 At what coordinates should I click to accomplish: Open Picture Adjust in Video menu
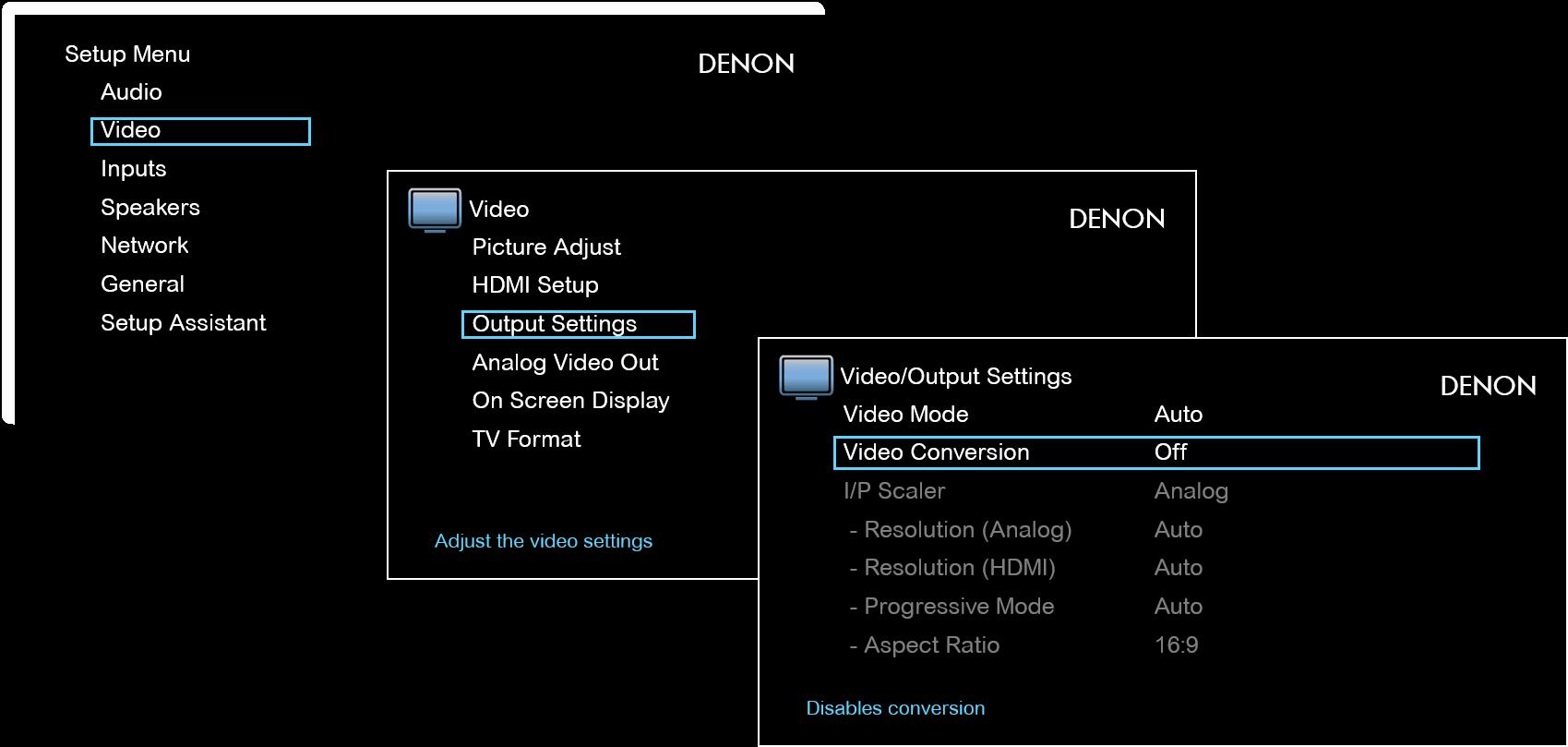pos(546,247)
